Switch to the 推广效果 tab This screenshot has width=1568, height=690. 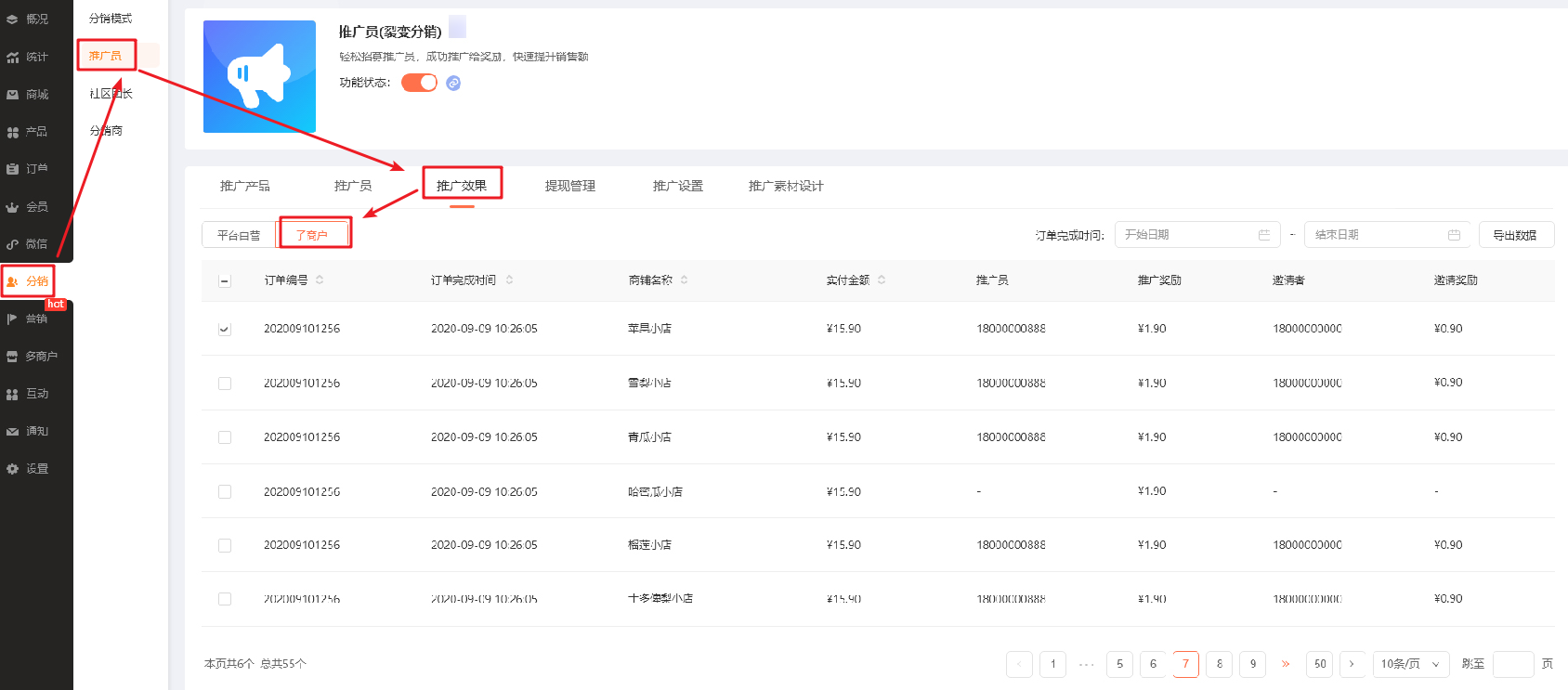click(x=462, y=186)
